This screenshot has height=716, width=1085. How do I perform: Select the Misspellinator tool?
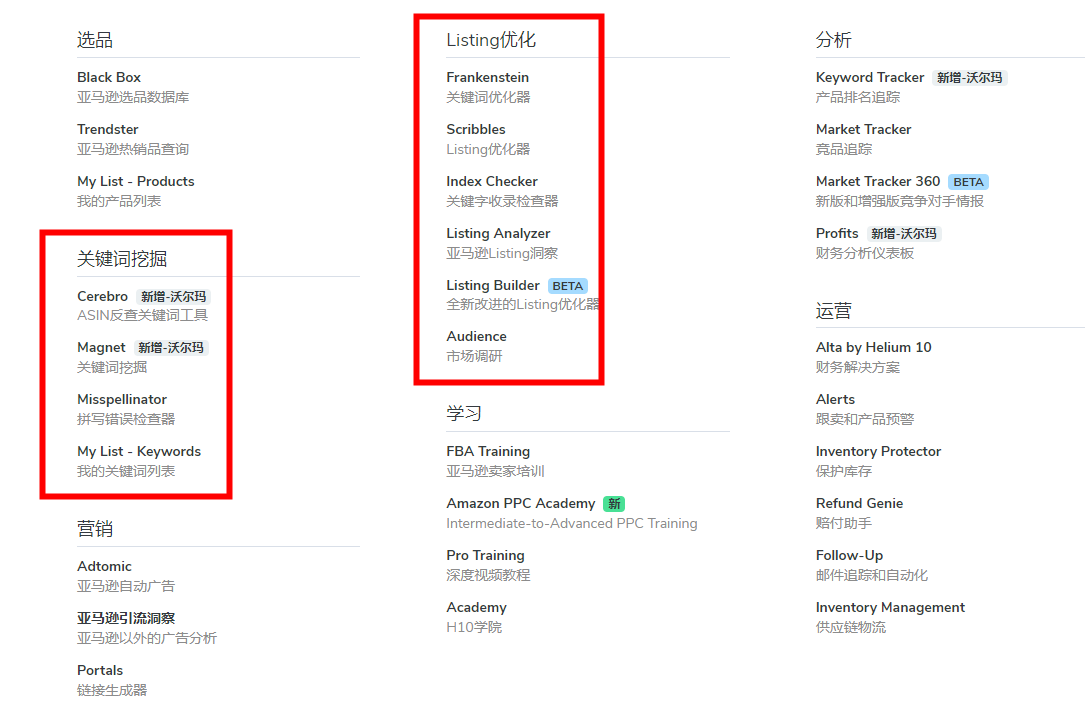[122, 400]
